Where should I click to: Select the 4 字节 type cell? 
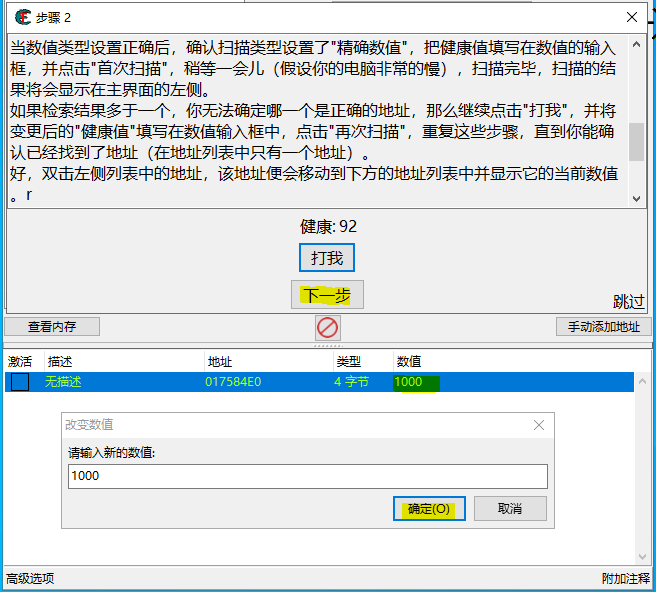pos(351,382)
